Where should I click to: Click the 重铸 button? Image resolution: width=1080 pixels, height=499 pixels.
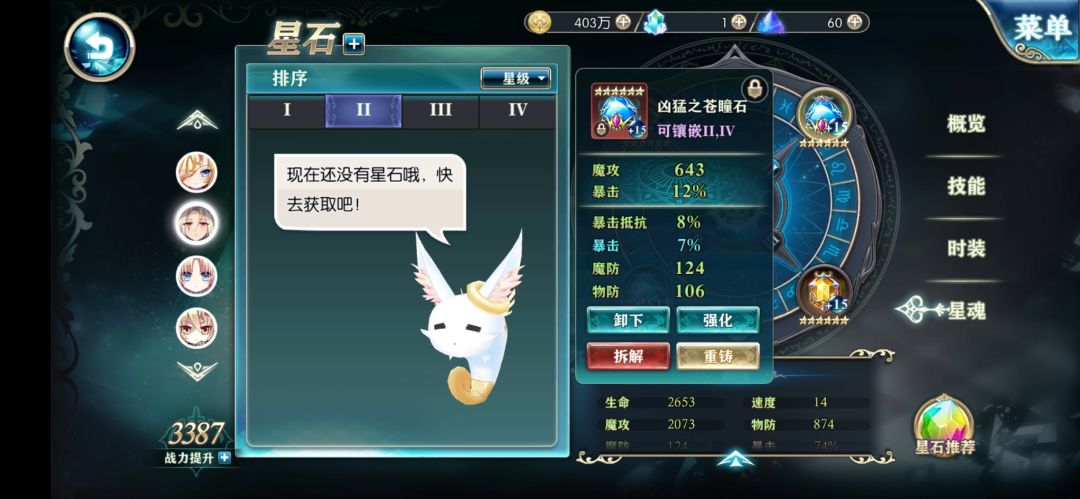coord(718,356)
